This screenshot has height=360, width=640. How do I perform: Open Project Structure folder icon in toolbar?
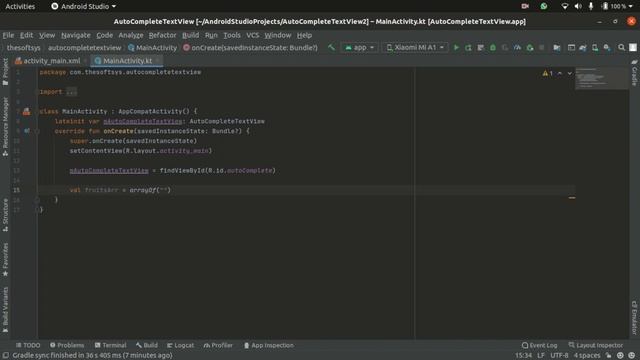[x=557, y=48]
